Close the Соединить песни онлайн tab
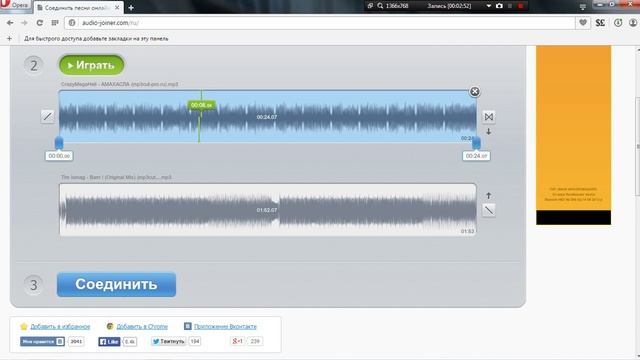 point(117,8)
